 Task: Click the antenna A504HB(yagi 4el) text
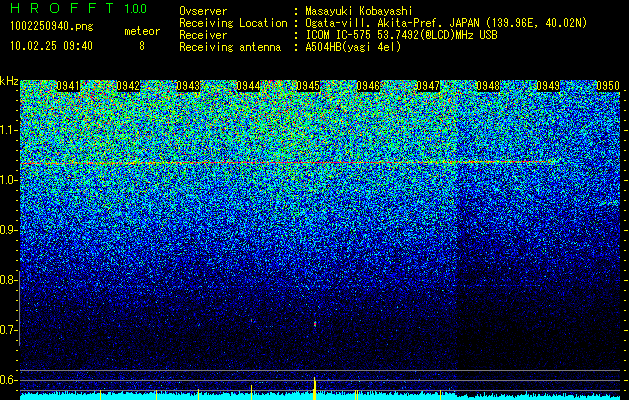(353, 47)
